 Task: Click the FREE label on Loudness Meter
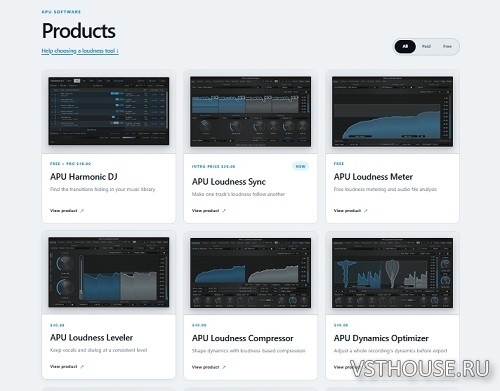click(339, 164)
